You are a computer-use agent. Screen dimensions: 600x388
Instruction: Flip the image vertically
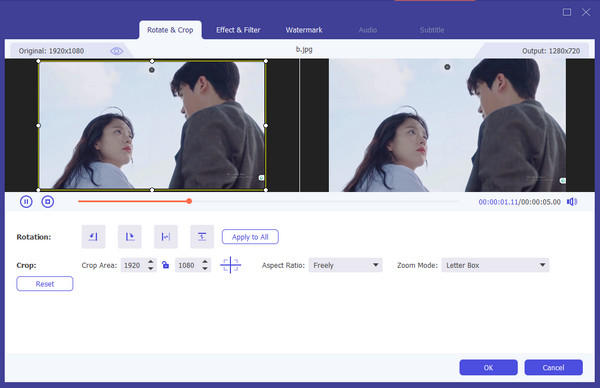tap(202, 237)
